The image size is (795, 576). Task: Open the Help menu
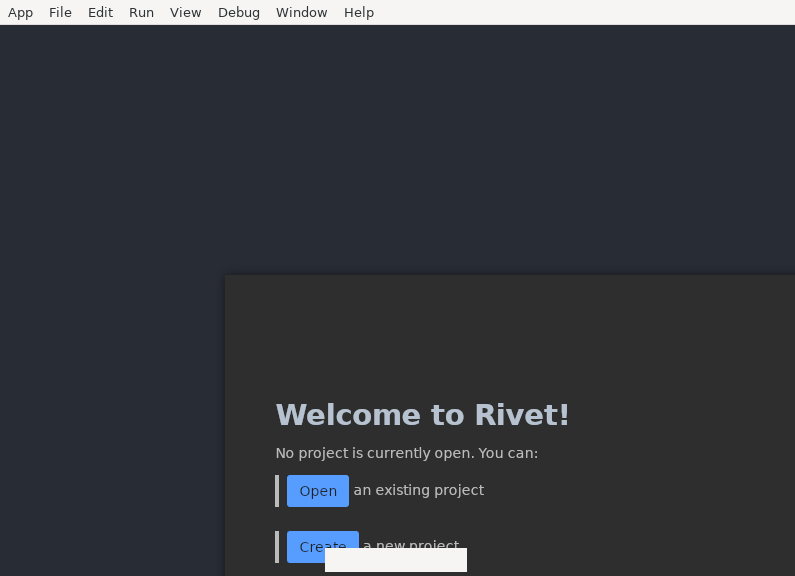click(x=359, y=12)
